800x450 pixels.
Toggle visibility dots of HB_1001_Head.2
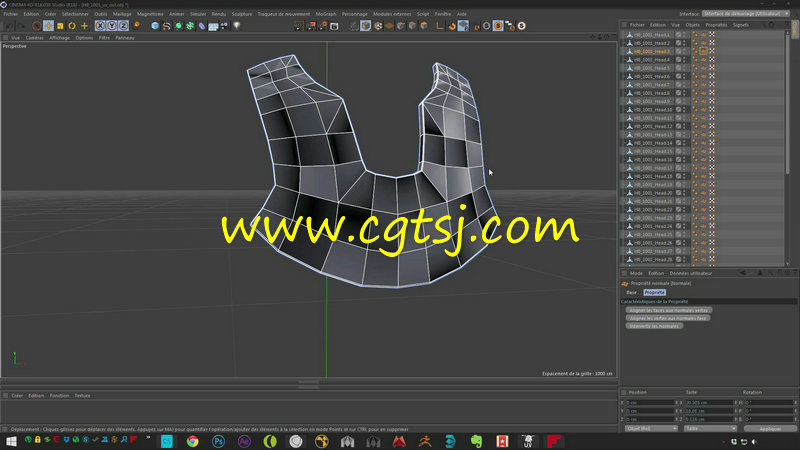pos(685,43)
